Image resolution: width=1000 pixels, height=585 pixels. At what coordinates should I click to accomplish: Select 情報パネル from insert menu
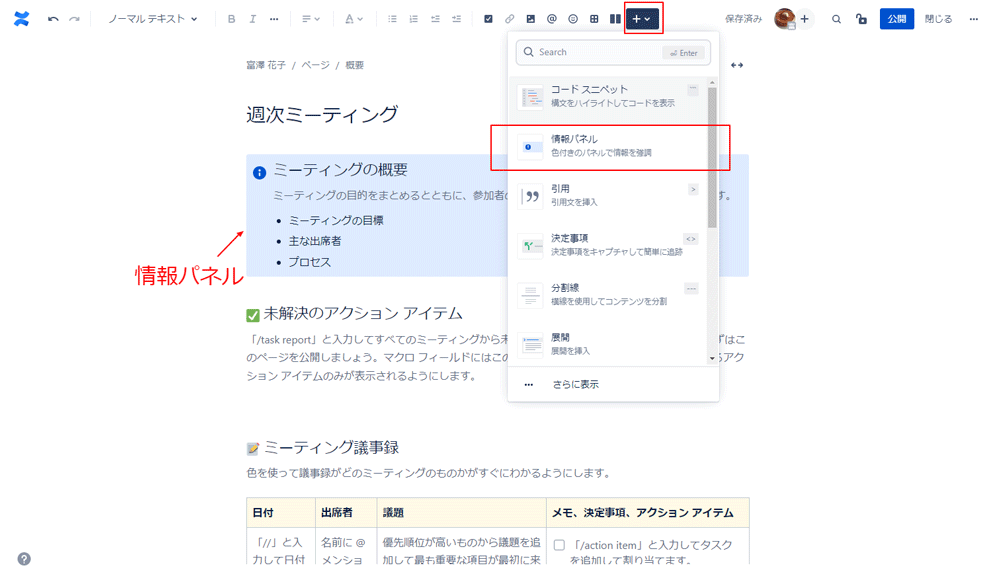[x=609, y=146]
